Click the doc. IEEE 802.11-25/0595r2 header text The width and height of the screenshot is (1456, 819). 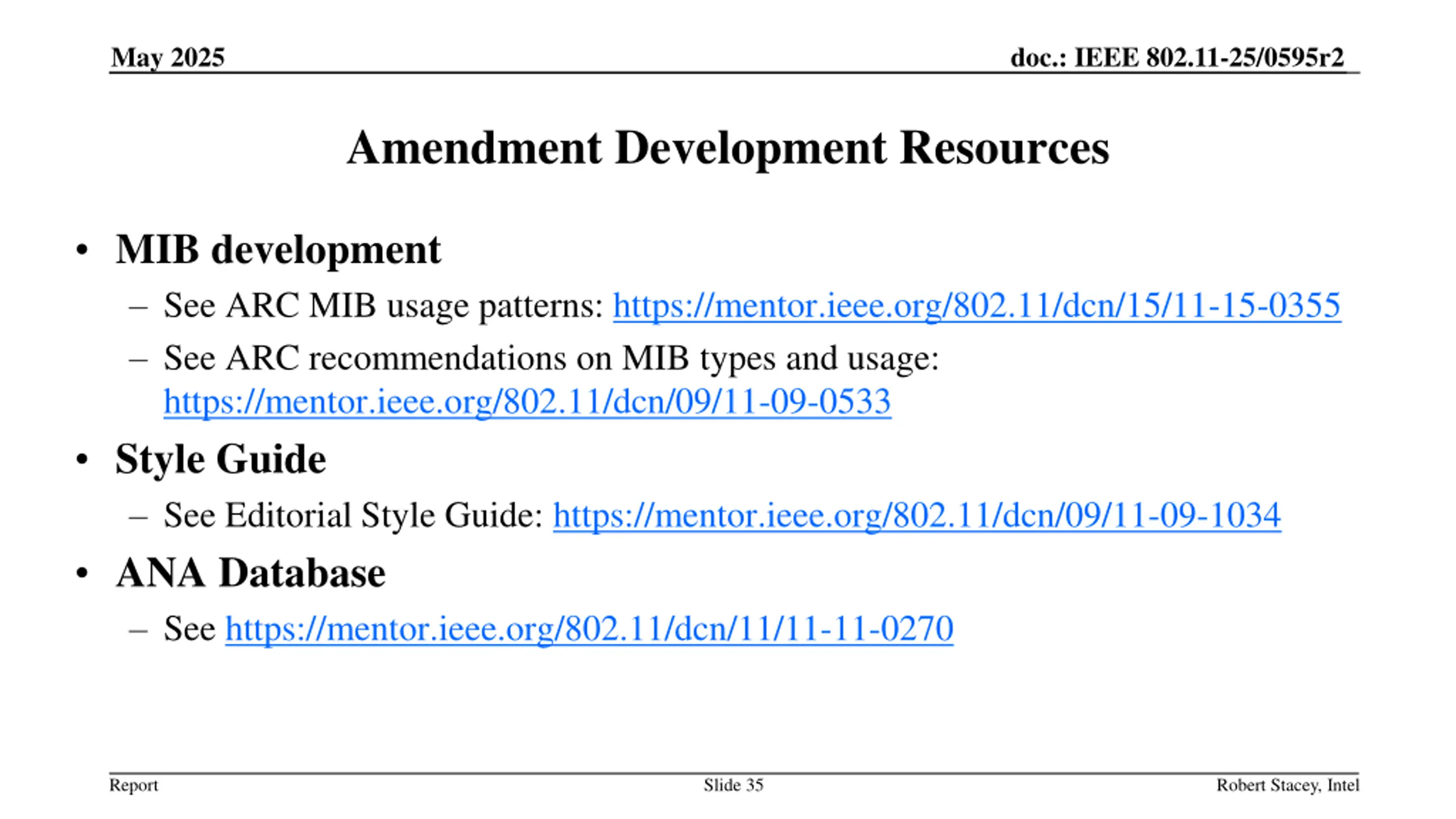[1176, 57]
